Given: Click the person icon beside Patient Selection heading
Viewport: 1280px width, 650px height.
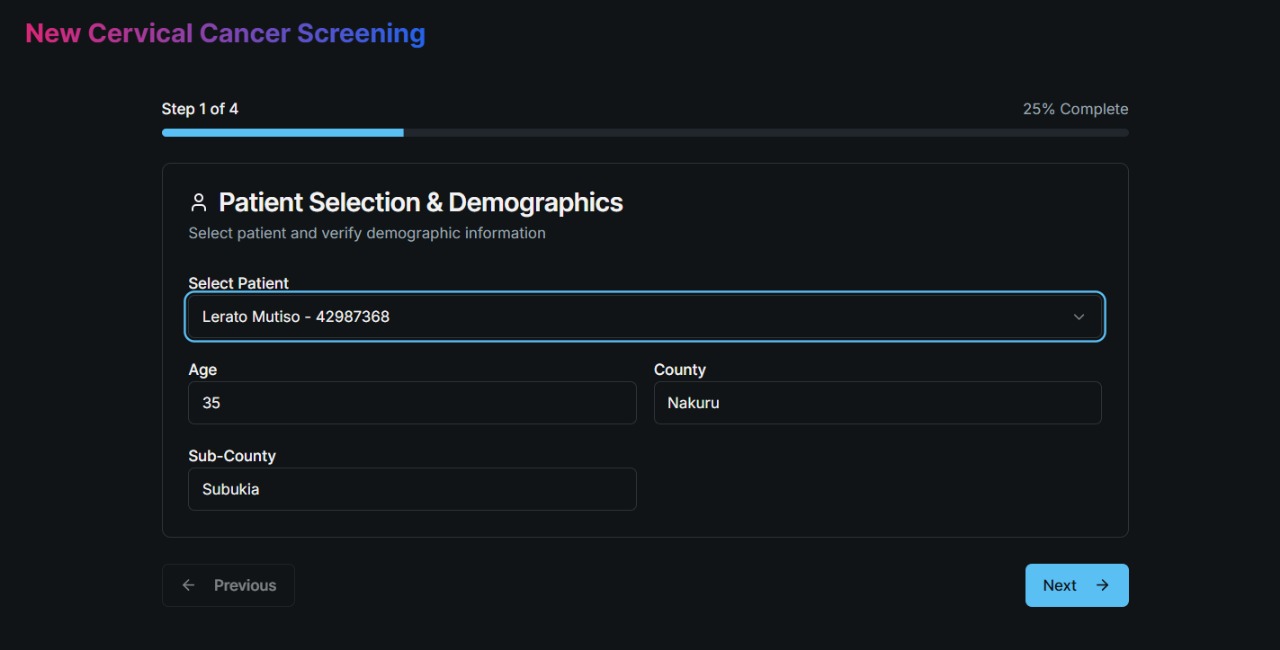Looking at the screenshot, I should pyautogui.click(x=198, y=203).
